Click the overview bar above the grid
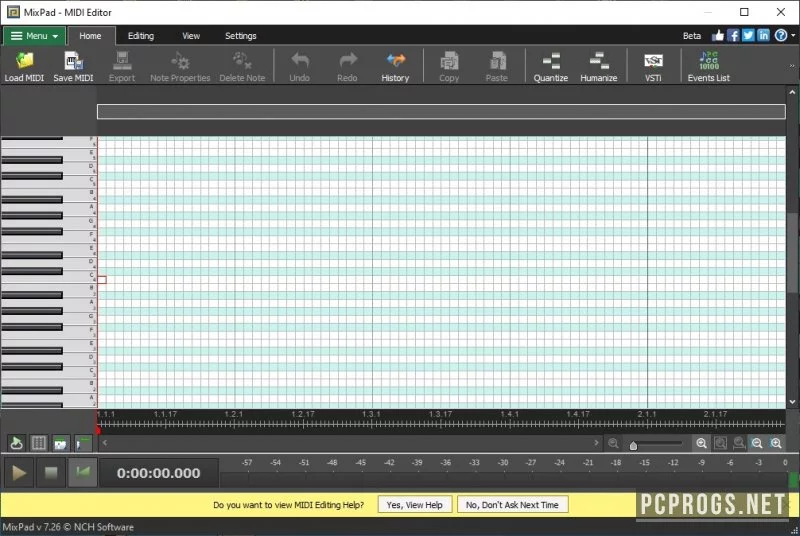This screenshot has width=800, height=536. coord(441,112)
